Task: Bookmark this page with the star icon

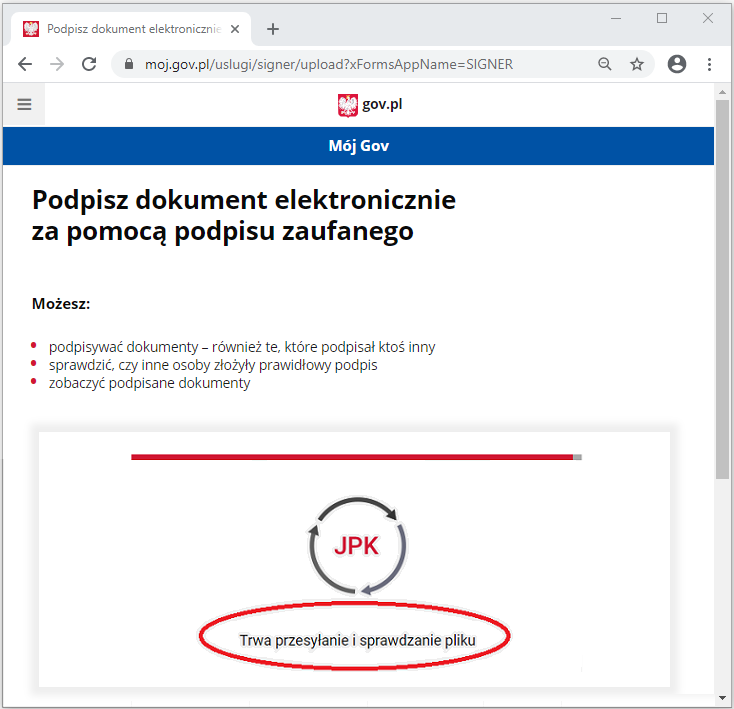Action: pos(637,64)
